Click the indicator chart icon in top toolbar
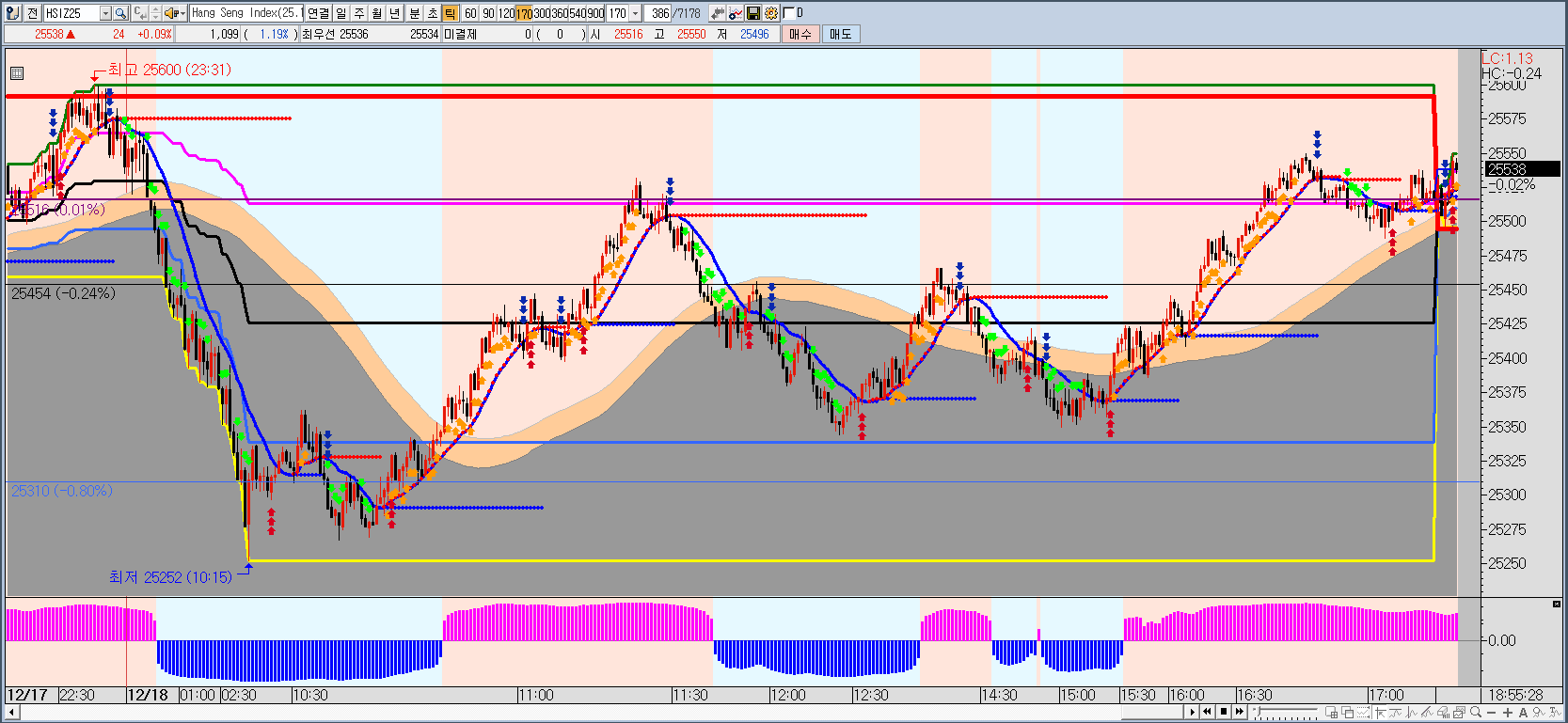The image size is (1568, 723). coord(736,13)
